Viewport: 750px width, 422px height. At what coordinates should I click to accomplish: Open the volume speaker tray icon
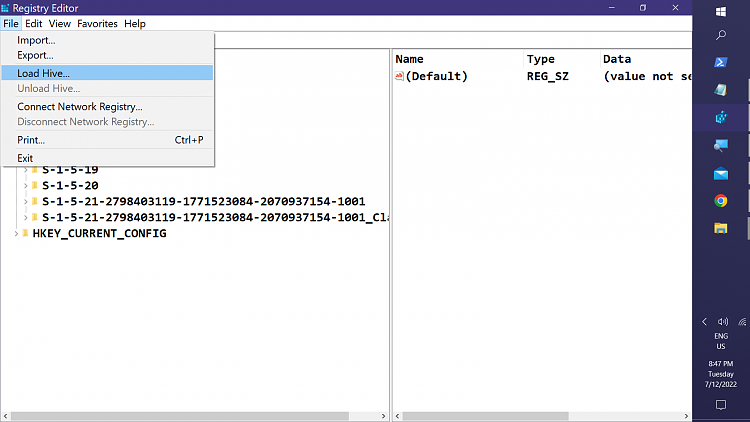click(x=723, y=322)
